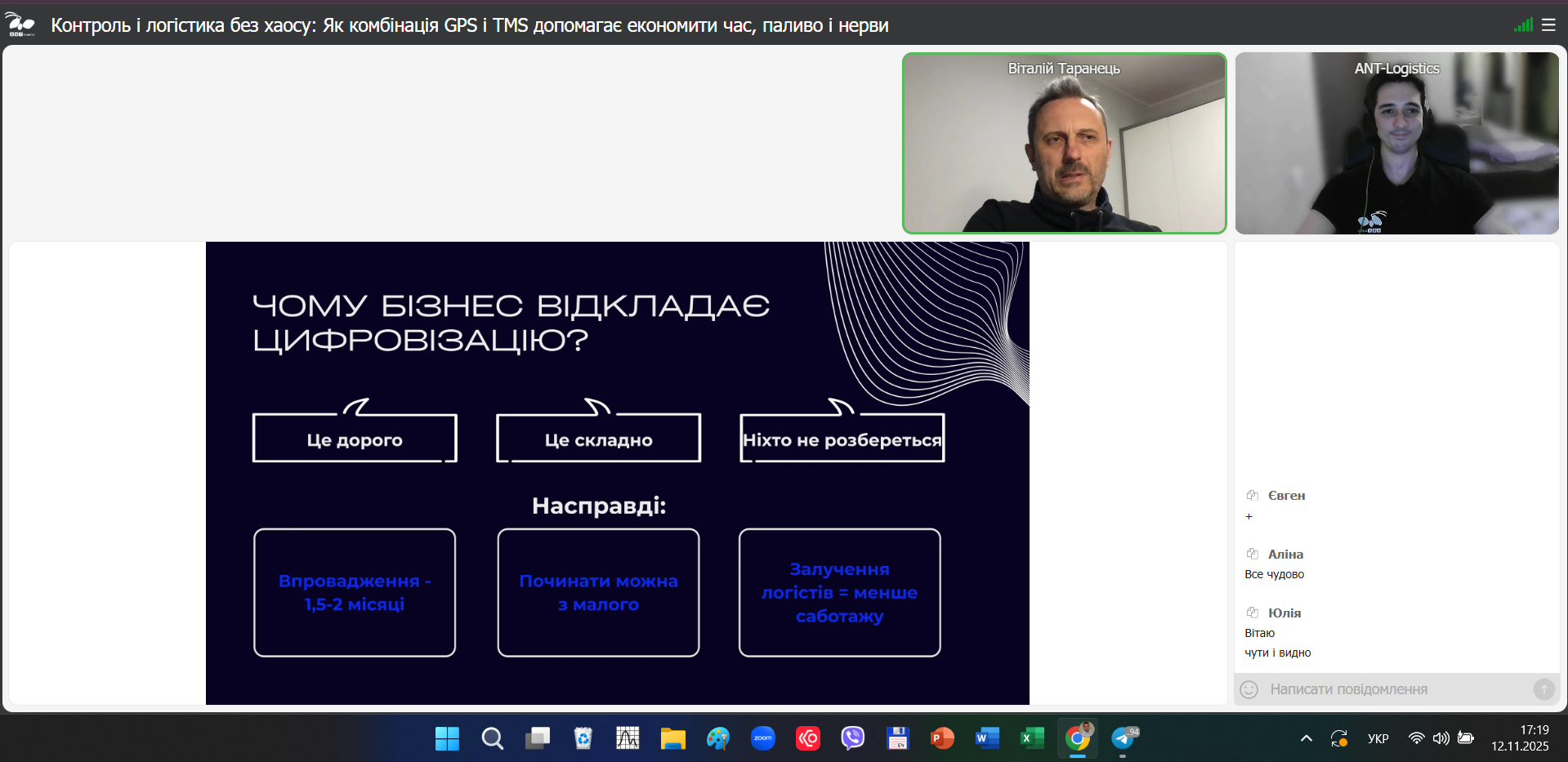Open Viber from the taskbar
This screenshot has width=1568, height=762.
click(852, 738)
